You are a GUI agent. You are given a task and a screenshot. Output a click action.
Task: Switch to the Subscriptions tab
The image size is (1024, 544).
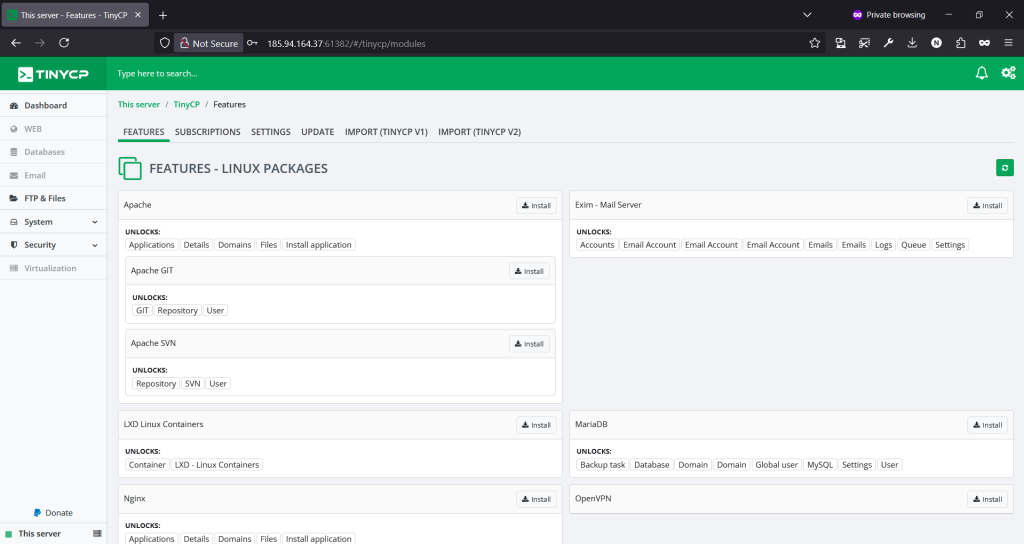coord(208,132)
